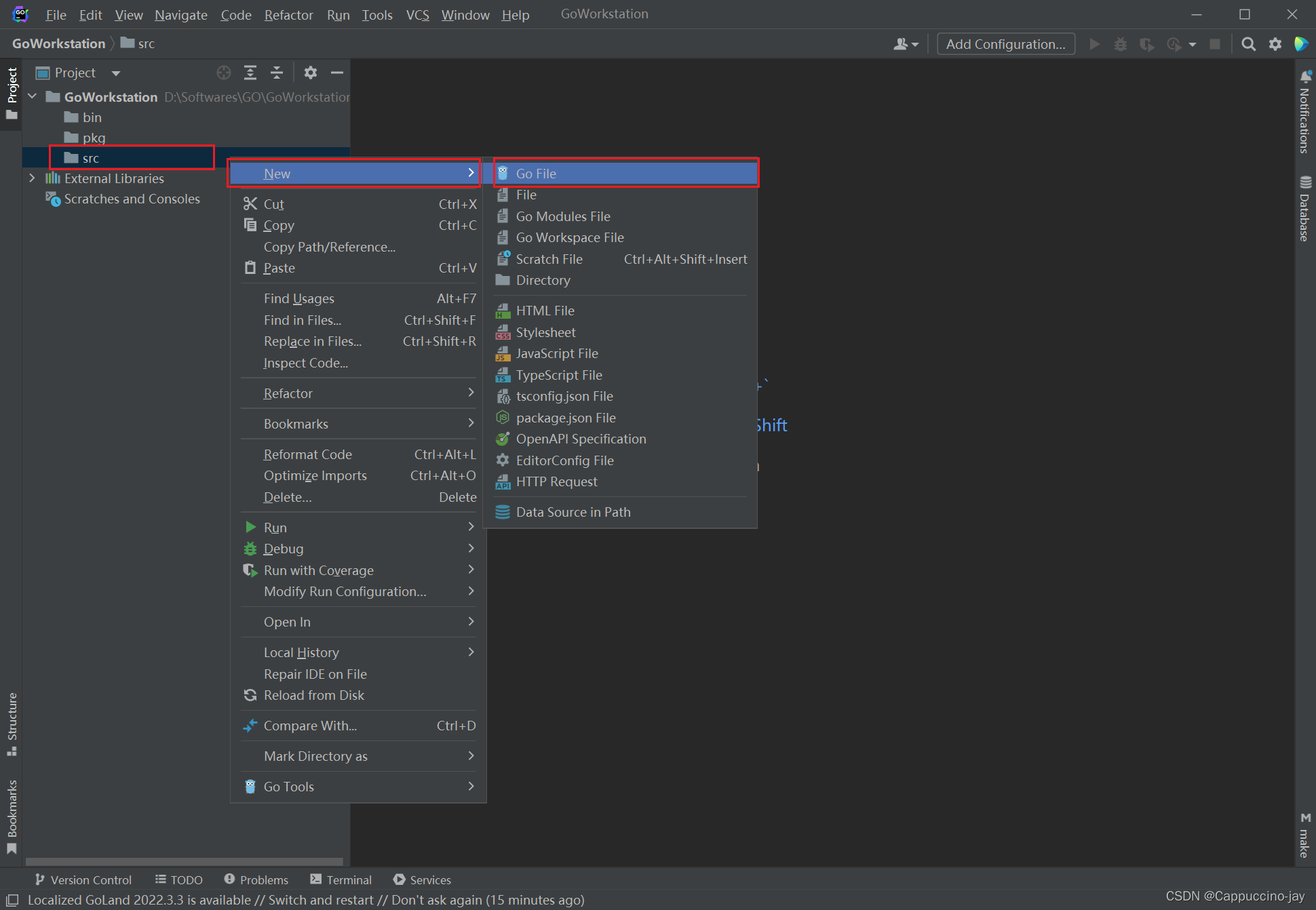
Task: Choose HTTP Request
Action: pos(620,481)
